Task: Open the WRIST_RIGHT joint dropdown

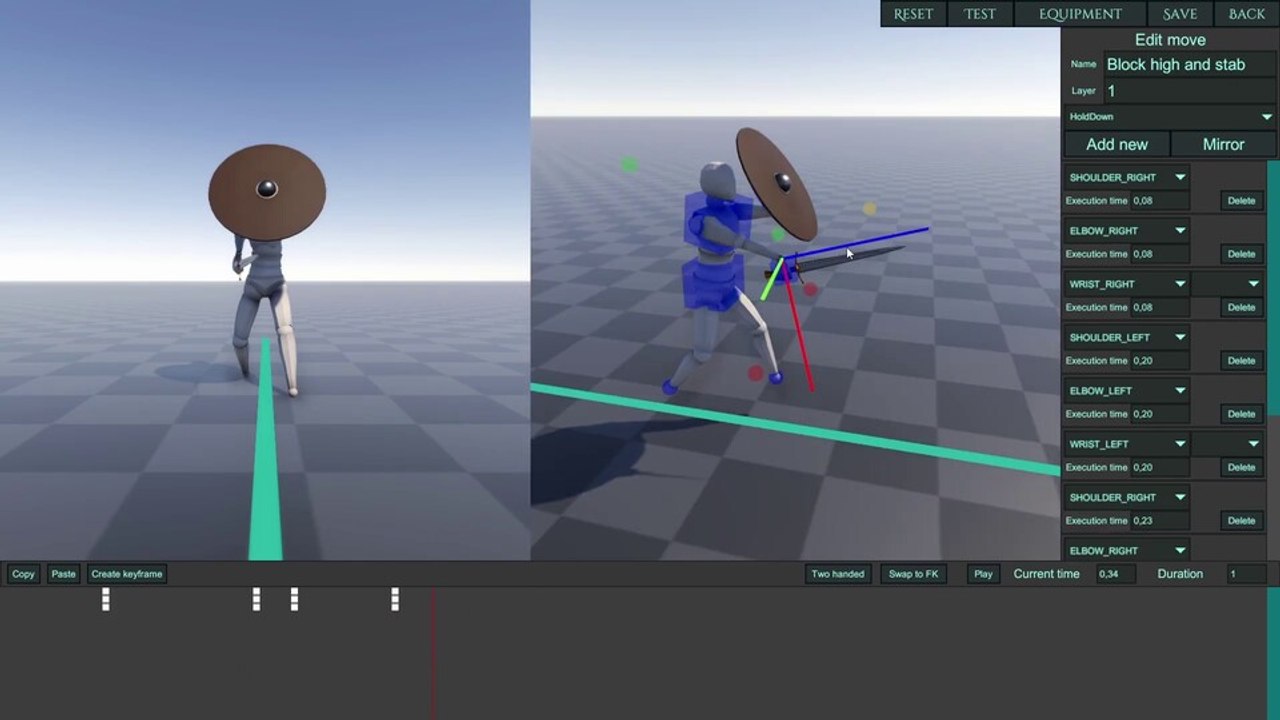Action: pos(1126,284)
